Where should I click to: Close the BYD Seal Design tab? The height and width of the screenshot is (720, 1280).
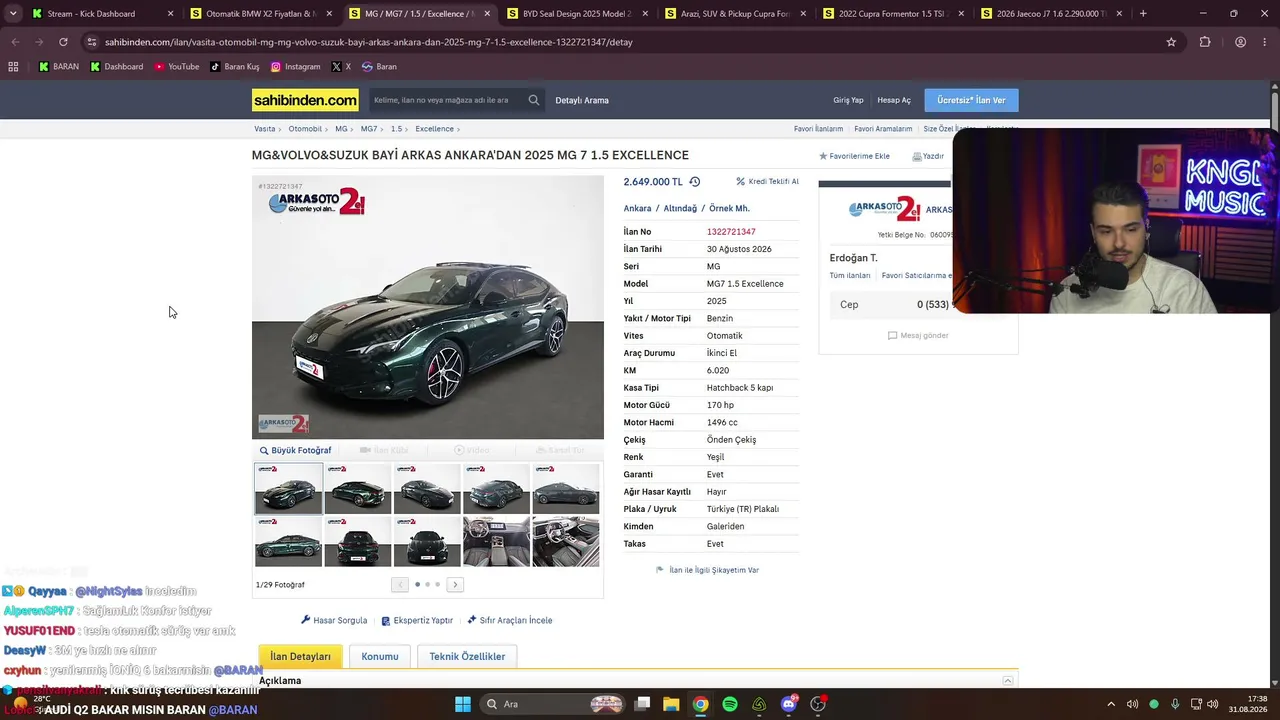tap(645, 14)
